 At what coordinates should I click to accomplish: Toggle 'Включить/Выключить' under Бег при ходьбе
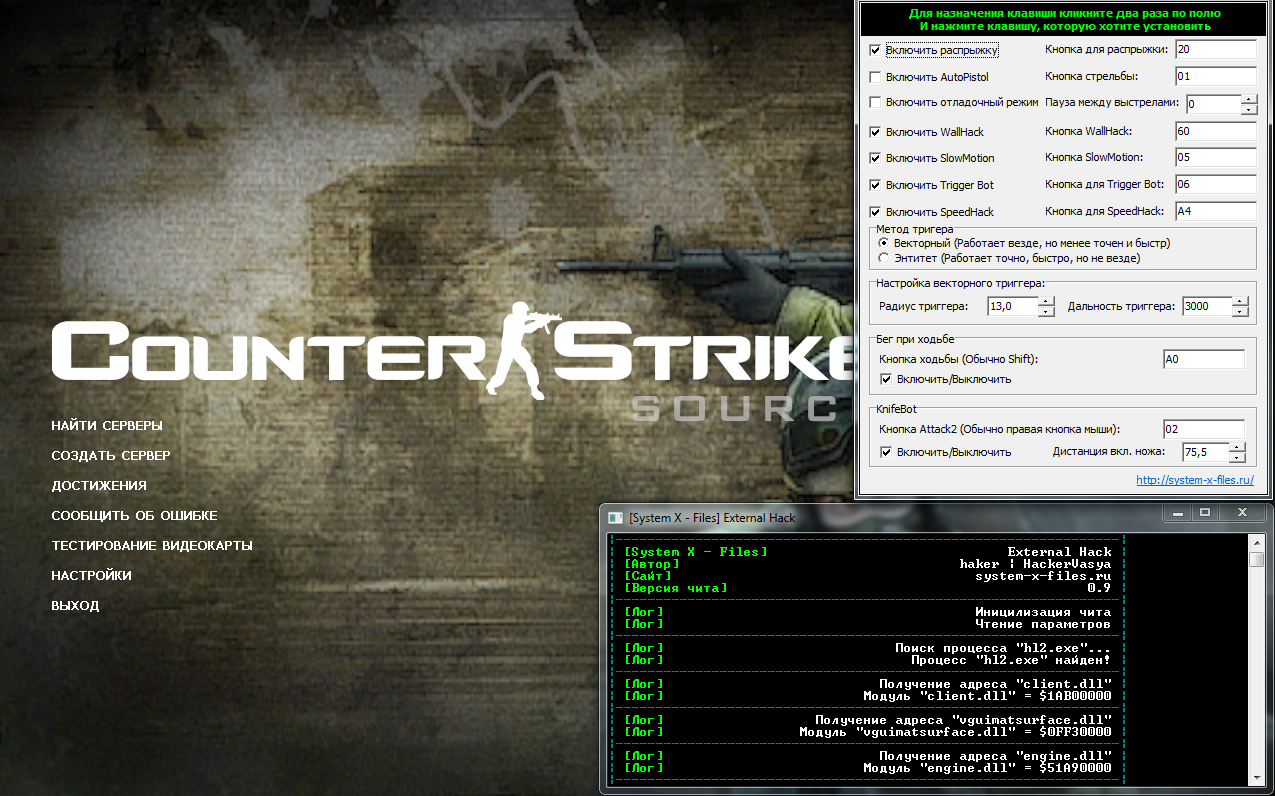pos(886,379)
